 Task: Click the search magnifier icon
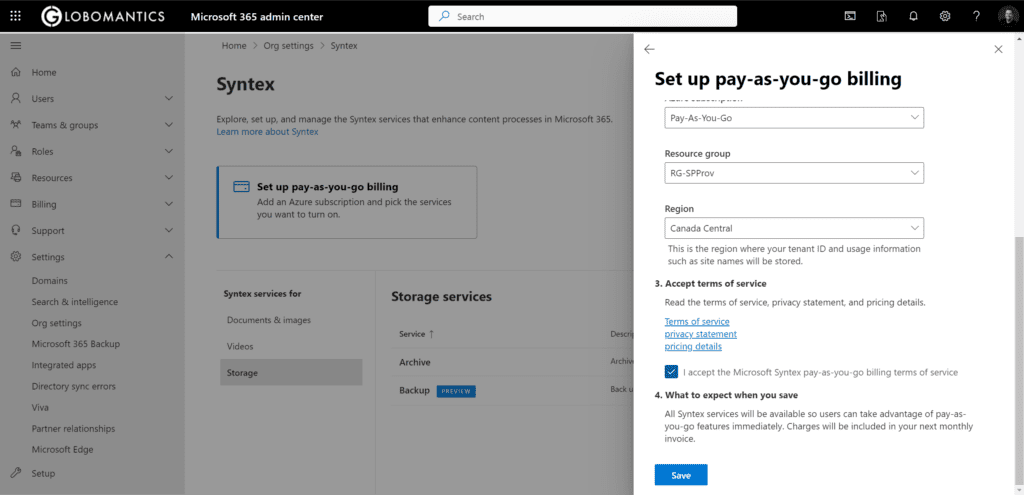point(444,16)
